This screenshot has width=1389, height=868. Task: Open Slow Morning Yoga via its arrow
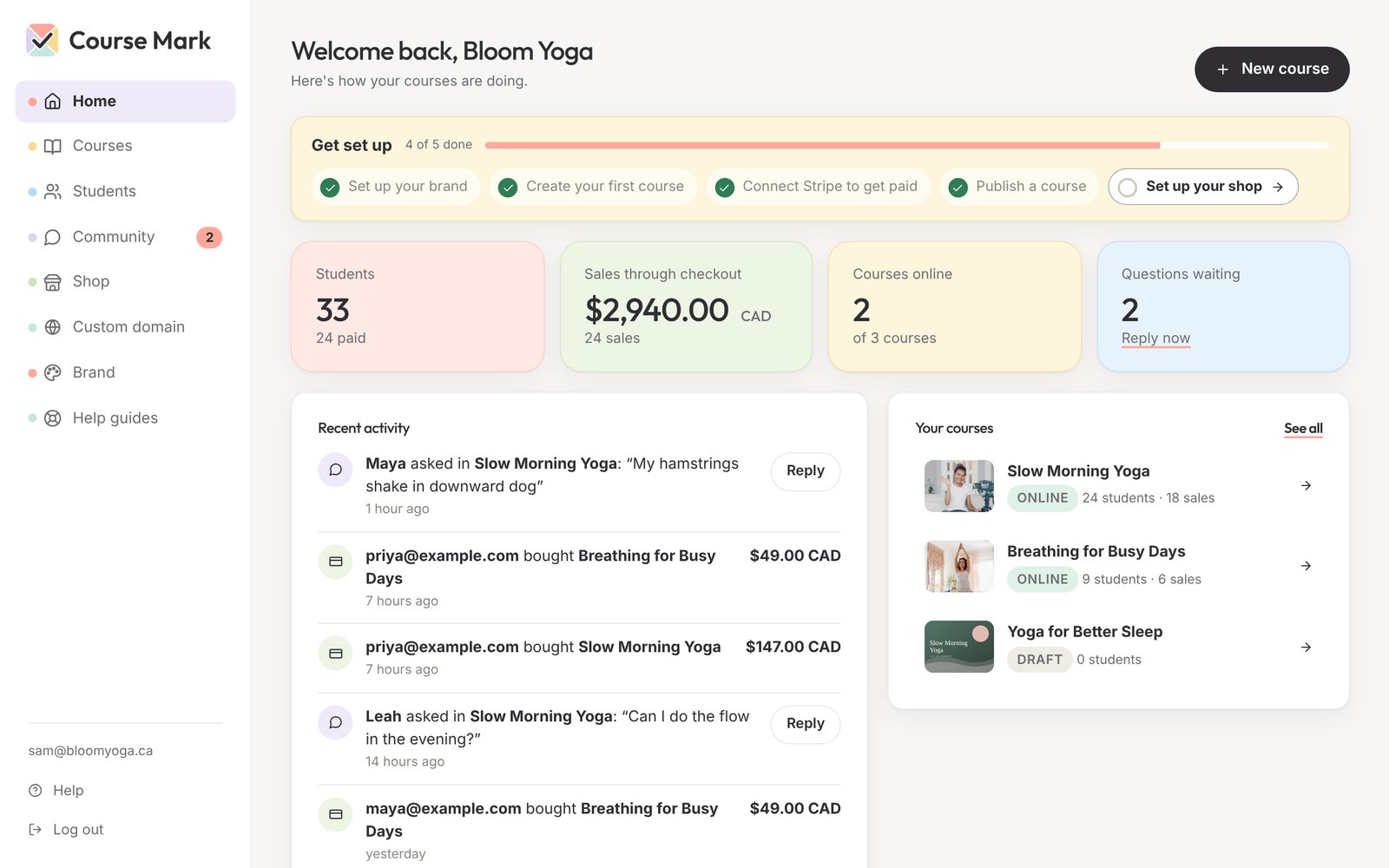pos(1306,485)
